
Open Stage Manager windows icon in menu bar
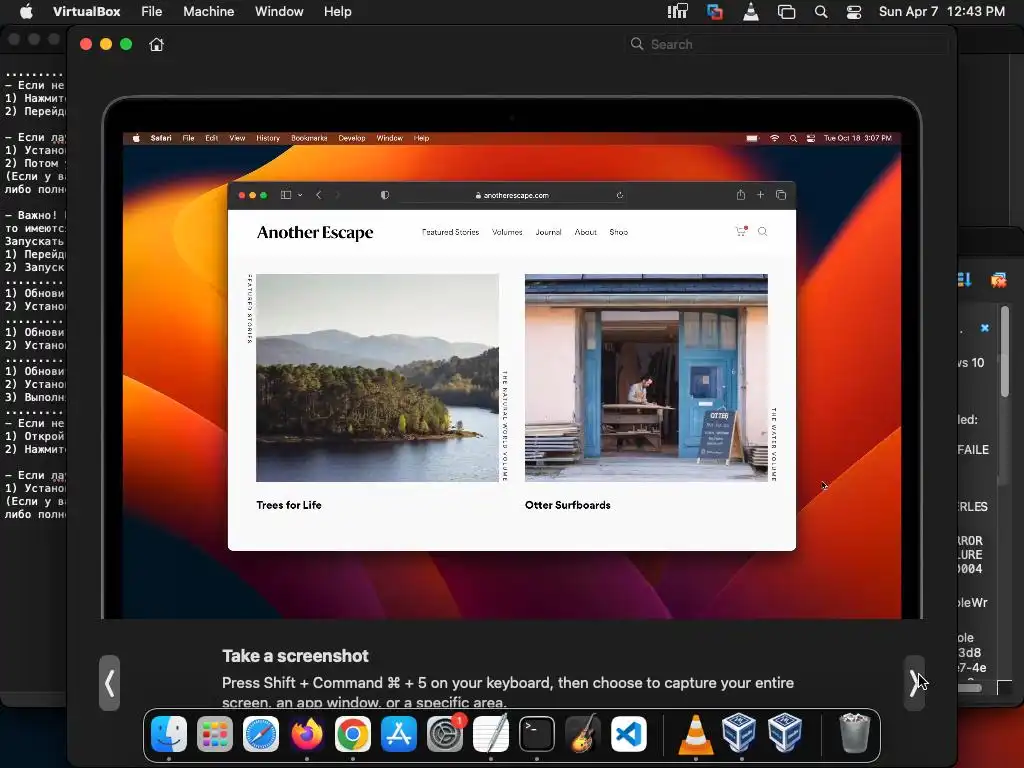[x=786, y=12]
